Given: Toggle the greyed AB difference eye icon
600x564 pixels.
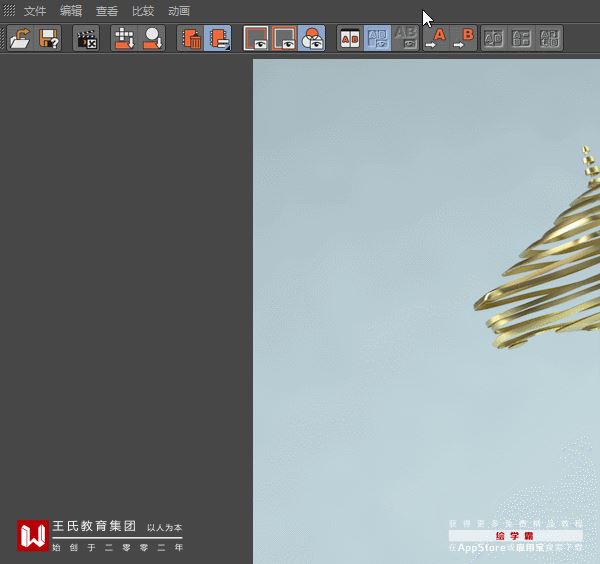Looking at the screenshot, I should coord(405,38).
